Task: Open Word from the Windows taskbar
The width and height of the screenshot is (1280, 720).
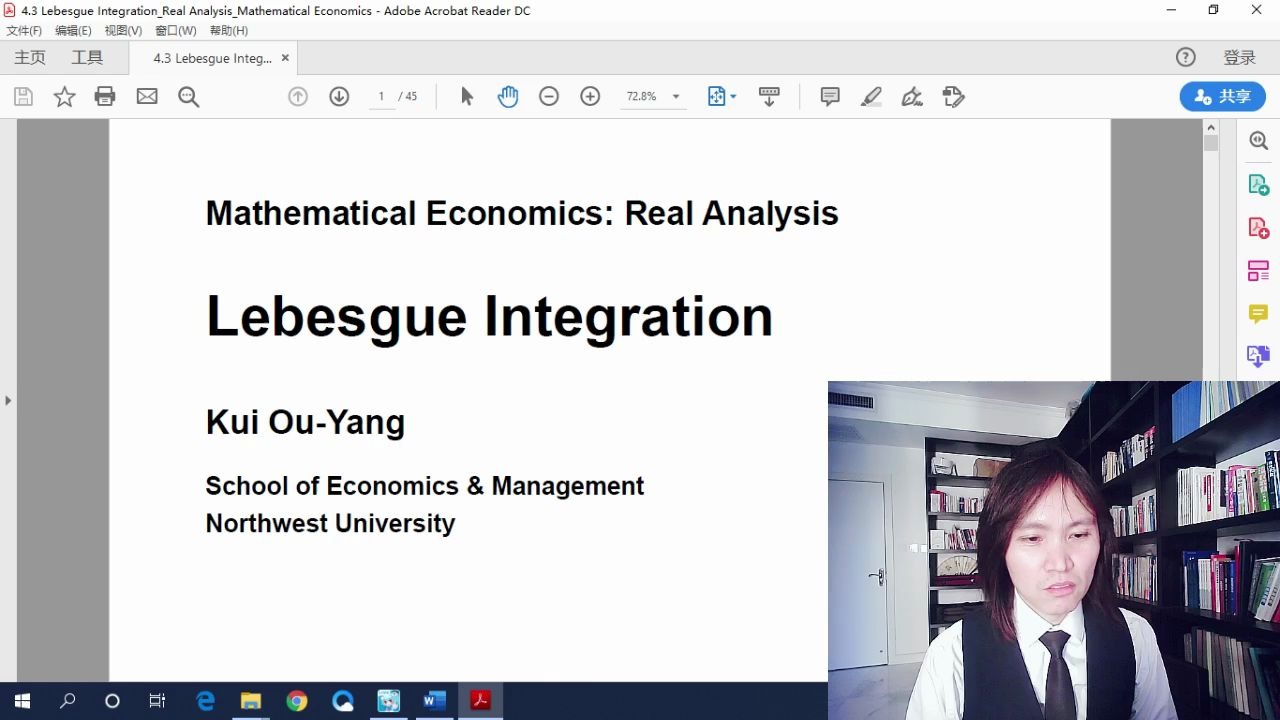Action: [433, 701]
